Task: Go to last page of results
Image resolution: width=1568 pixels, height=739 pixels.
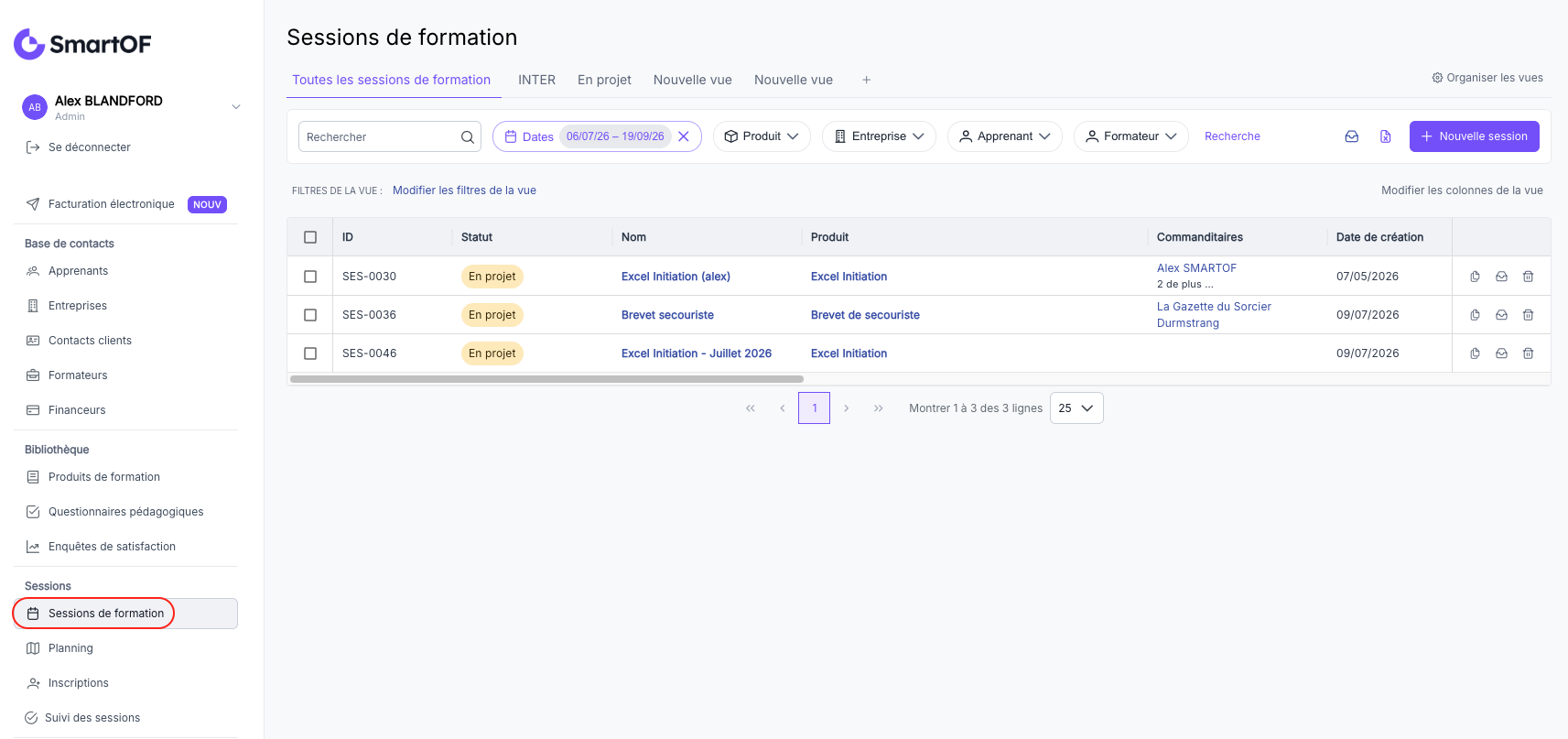Action: coord(879,408)
